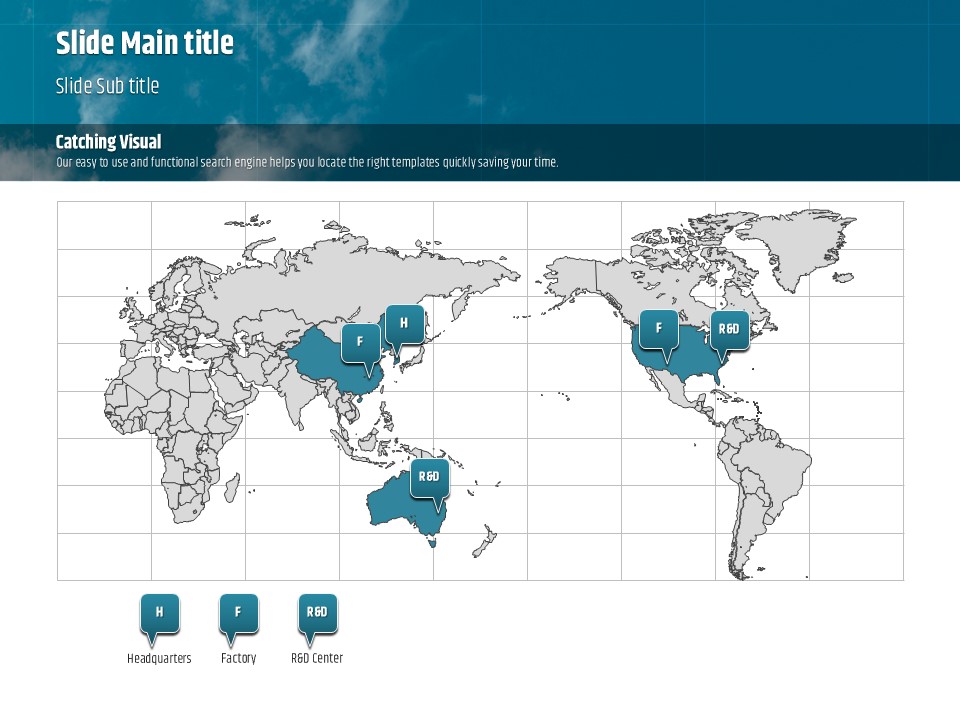Select the H legend pin above Headquarters

[159, 613]
